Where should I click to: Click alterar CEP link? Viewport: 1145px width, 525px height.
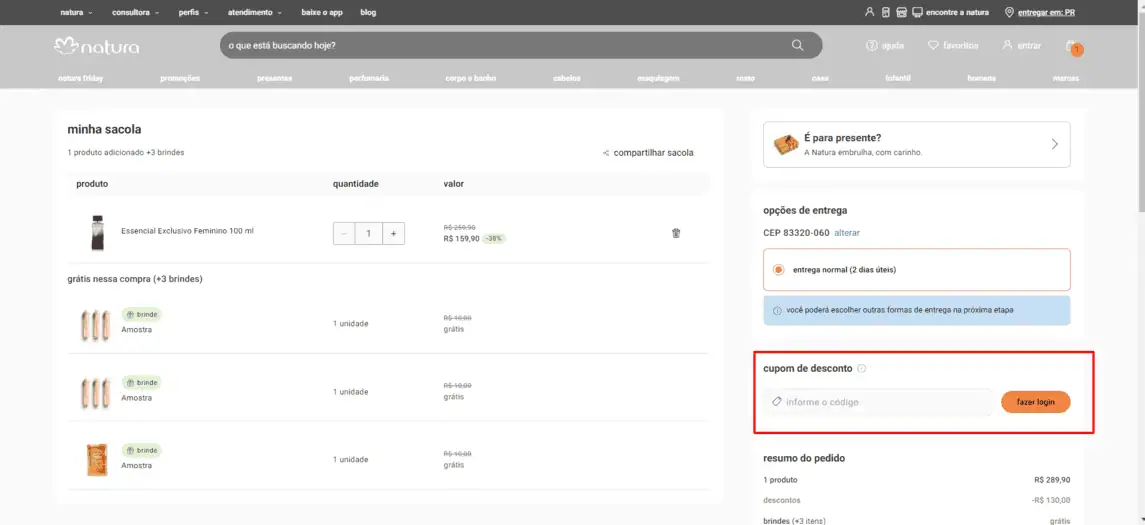tap(847, 233)
